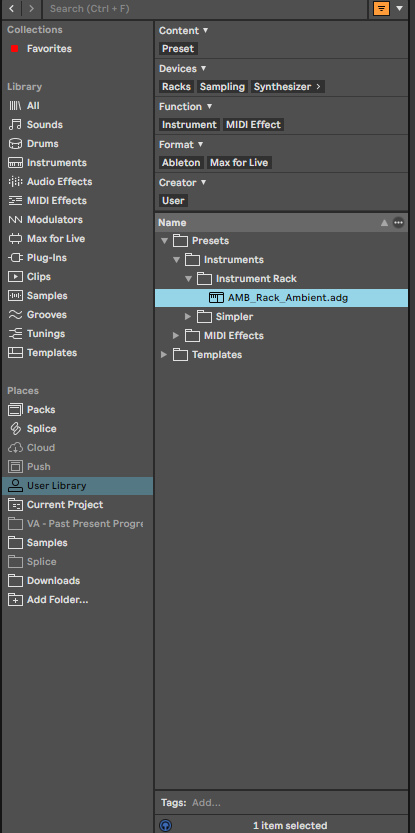The image size is (415, 833).
Task: Open the Drums library icon
Action: coord(15,144)
